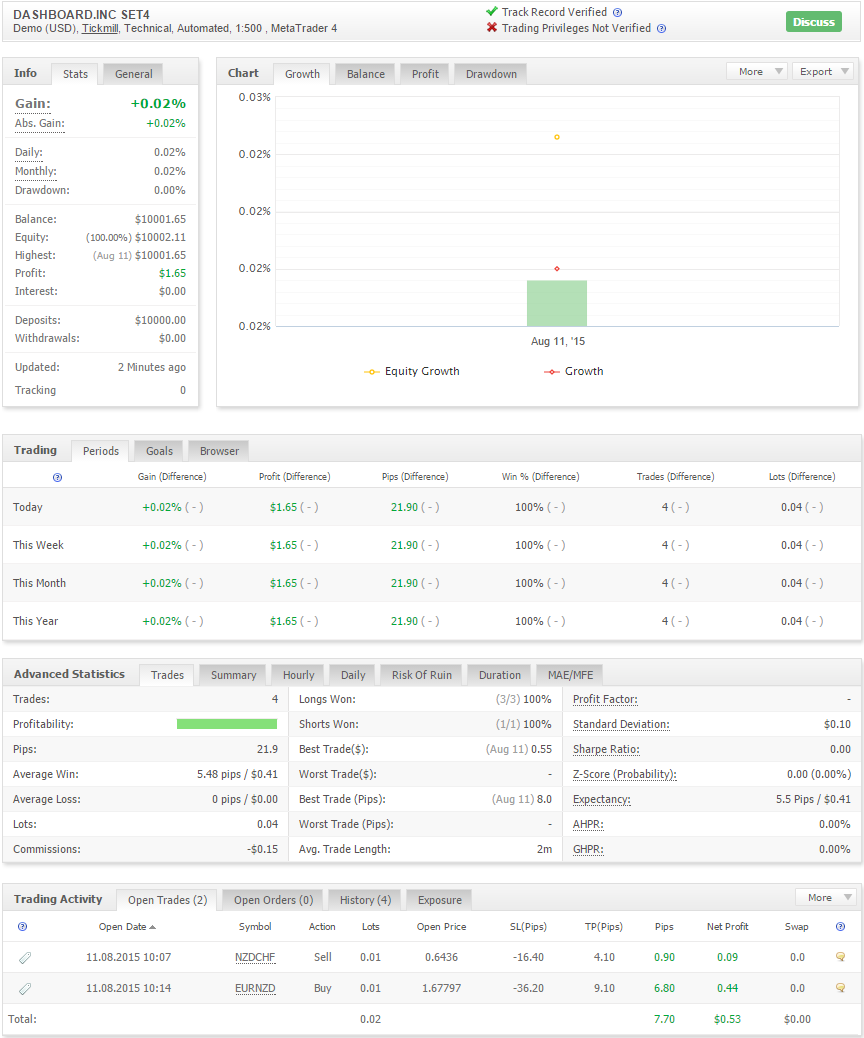Click the green Profitability bar
Screen dimensions: 864x1038
click(x=226, y=724)
